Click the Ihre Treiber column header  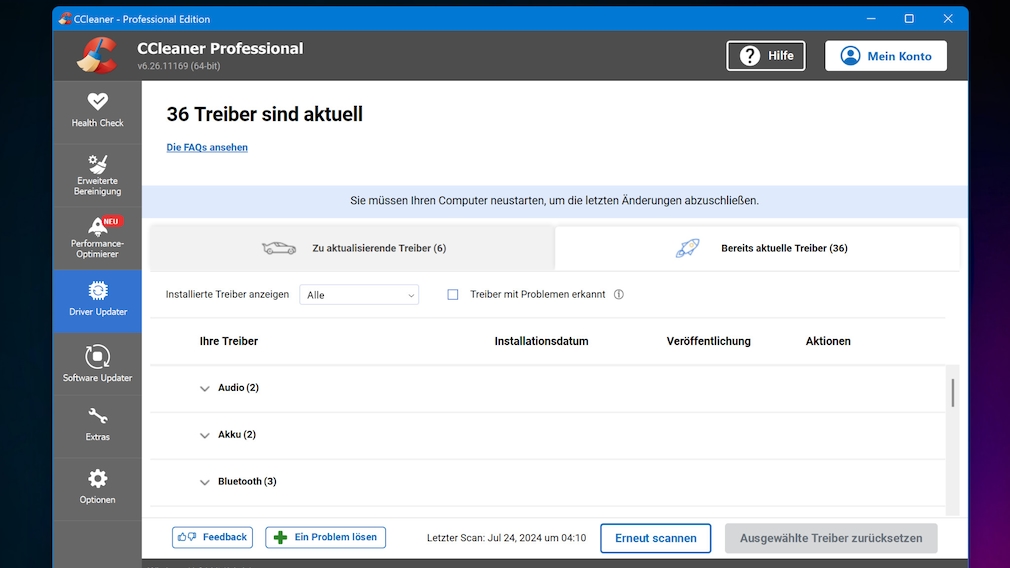[x=229, y=341]
